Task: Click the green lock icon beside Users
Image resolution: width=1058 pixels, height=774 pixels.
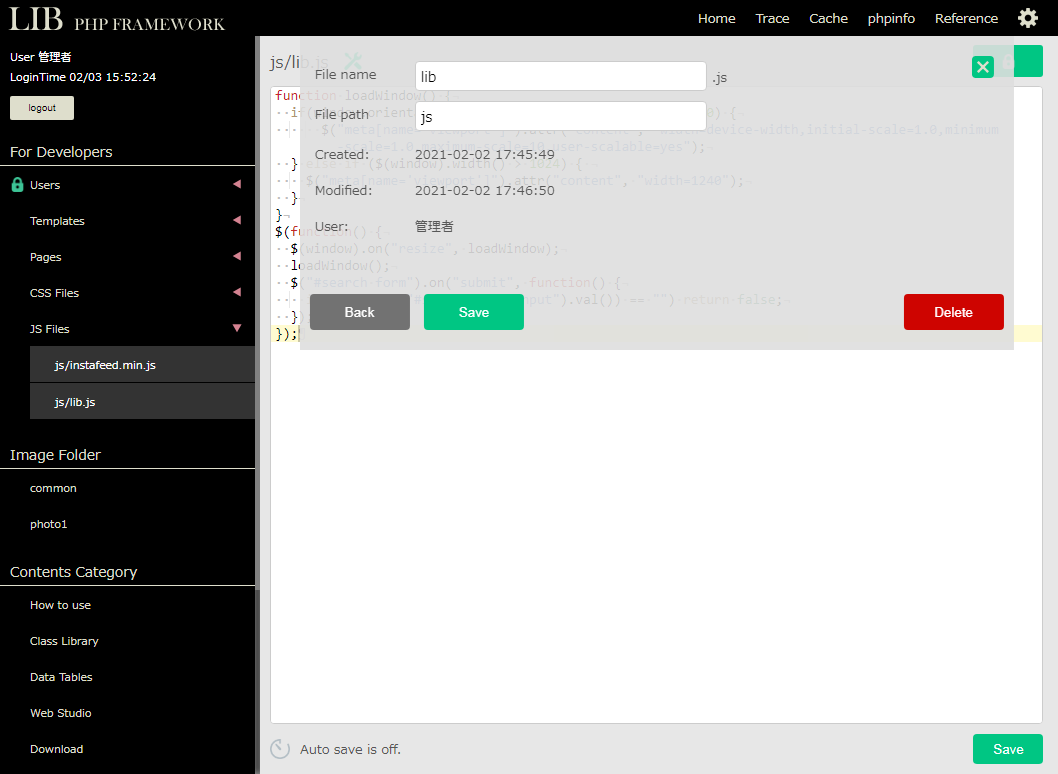Action: pos(17,185)
